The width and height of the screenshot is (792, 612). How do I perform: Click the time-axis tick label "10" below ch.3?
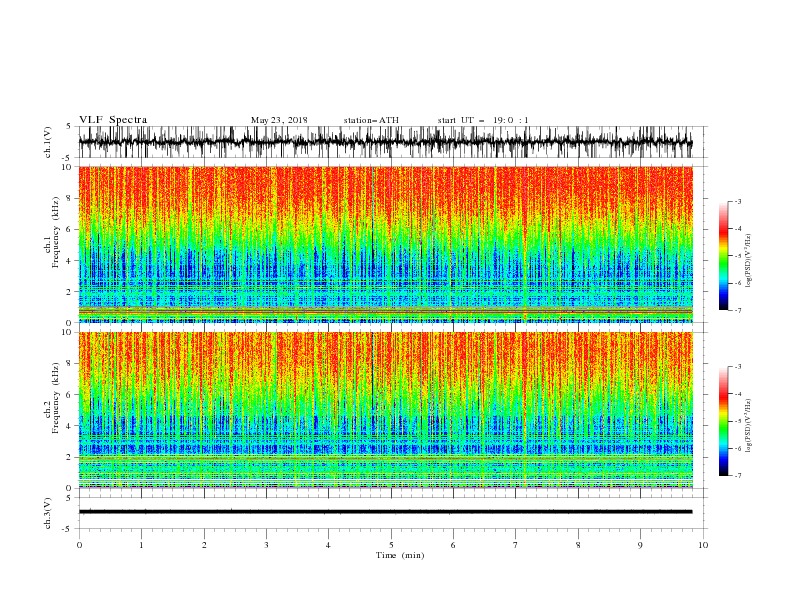[x=703, y=545]
